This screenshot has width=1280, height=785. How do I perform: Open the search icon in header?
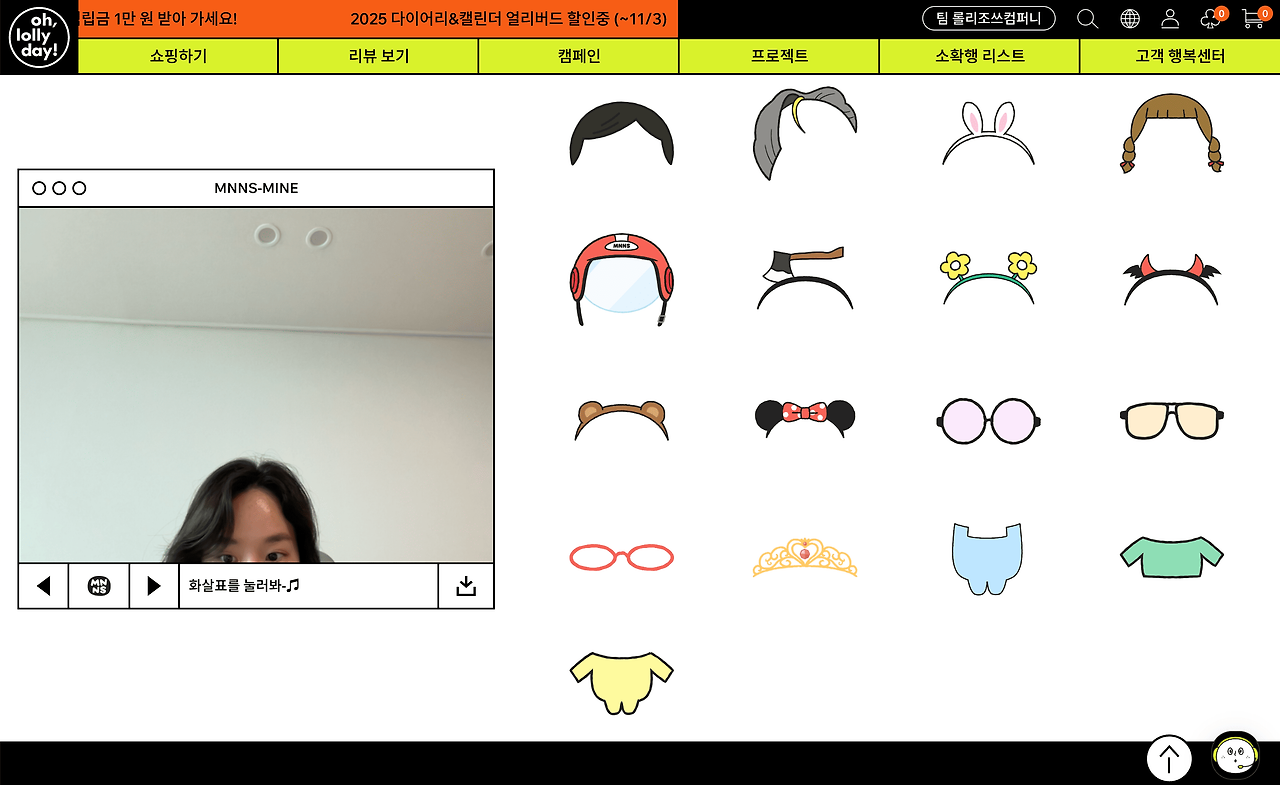[1087, 19]
